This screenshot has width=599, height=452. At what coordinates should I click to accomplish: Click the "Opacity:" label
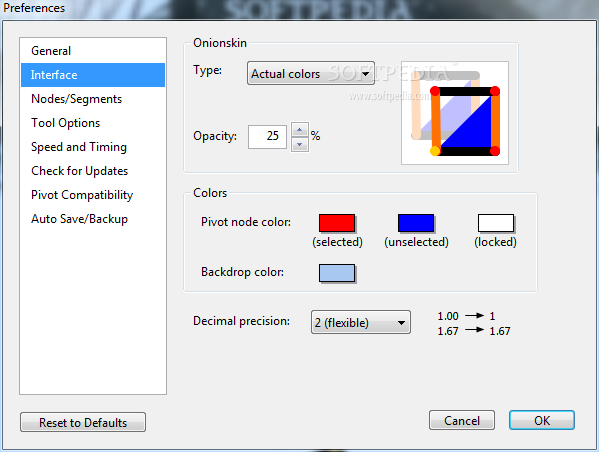(x=215, y=136)
